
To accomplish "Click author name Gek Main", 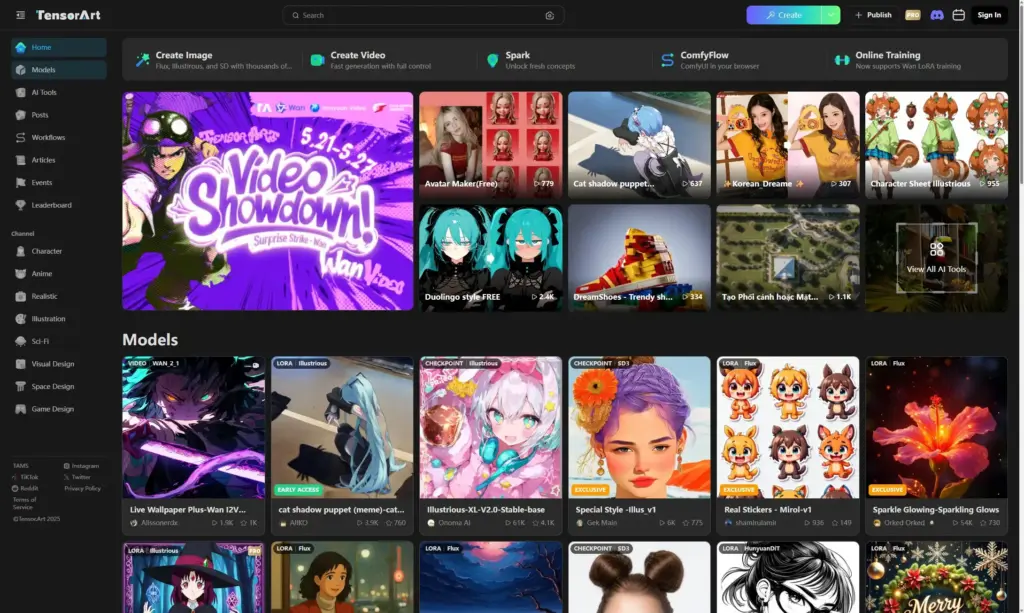I will (x=601, y=523).
